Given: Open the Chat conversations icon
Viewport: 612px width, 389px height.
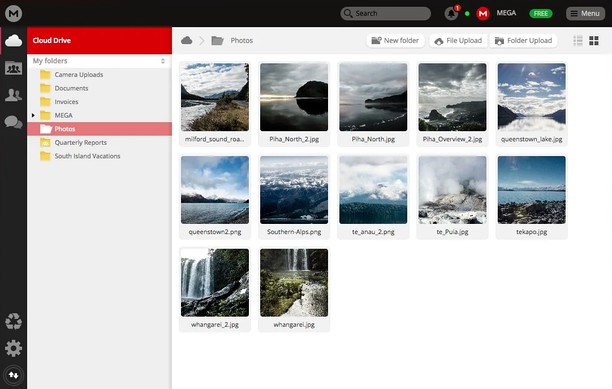Looking at the screenshot, I should click(13, 122).
